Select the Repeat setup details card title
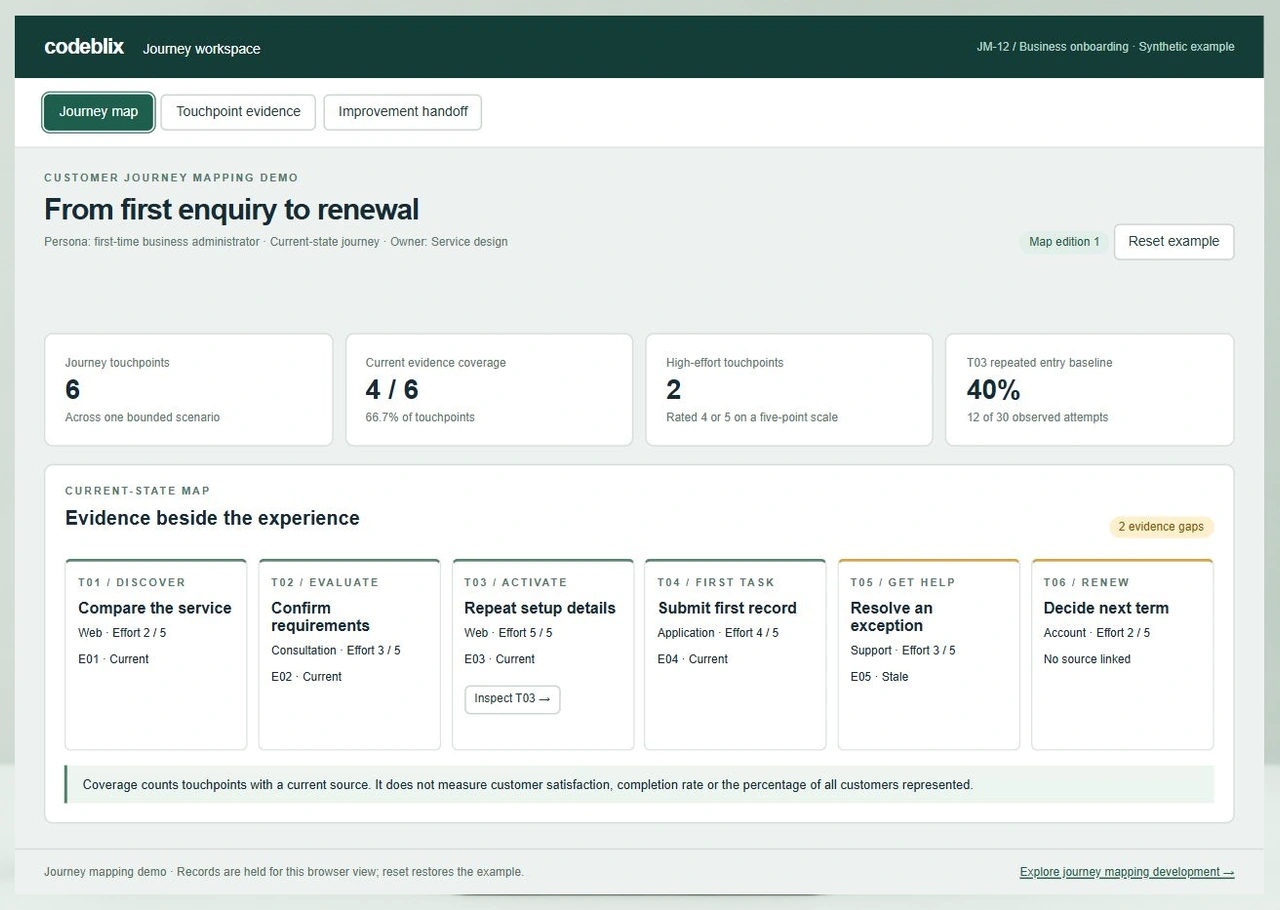 [540, 608]
